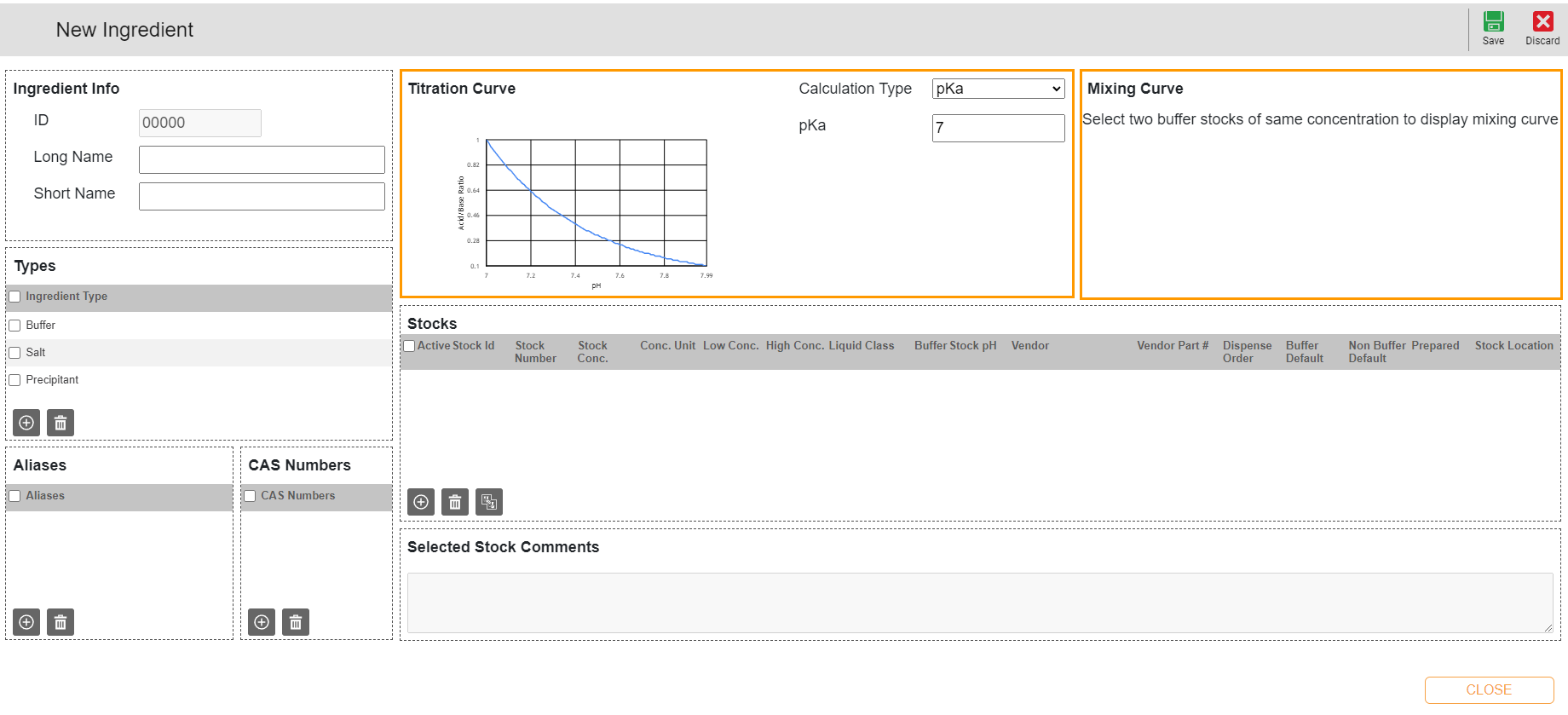
Task: Click the Save icon
Action: click(1493, 22)
